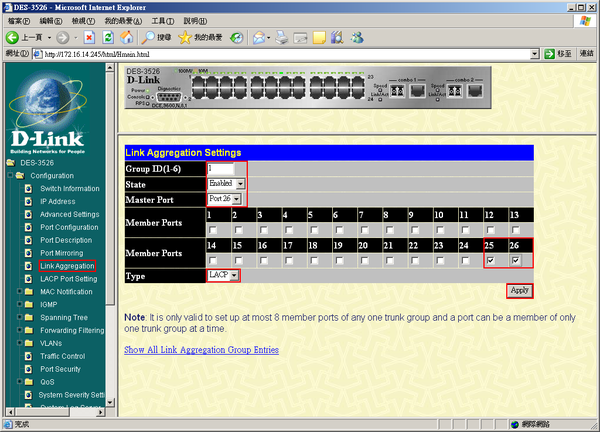The height and width of the screenshot is (432, 600).
Task: Expand the Forwarding Filtering folder
Action: tap(20, 330)
